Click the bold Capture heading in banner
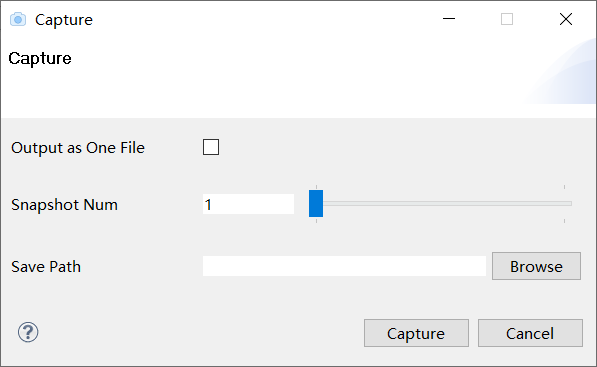597x367 pixels. [40, 58]
